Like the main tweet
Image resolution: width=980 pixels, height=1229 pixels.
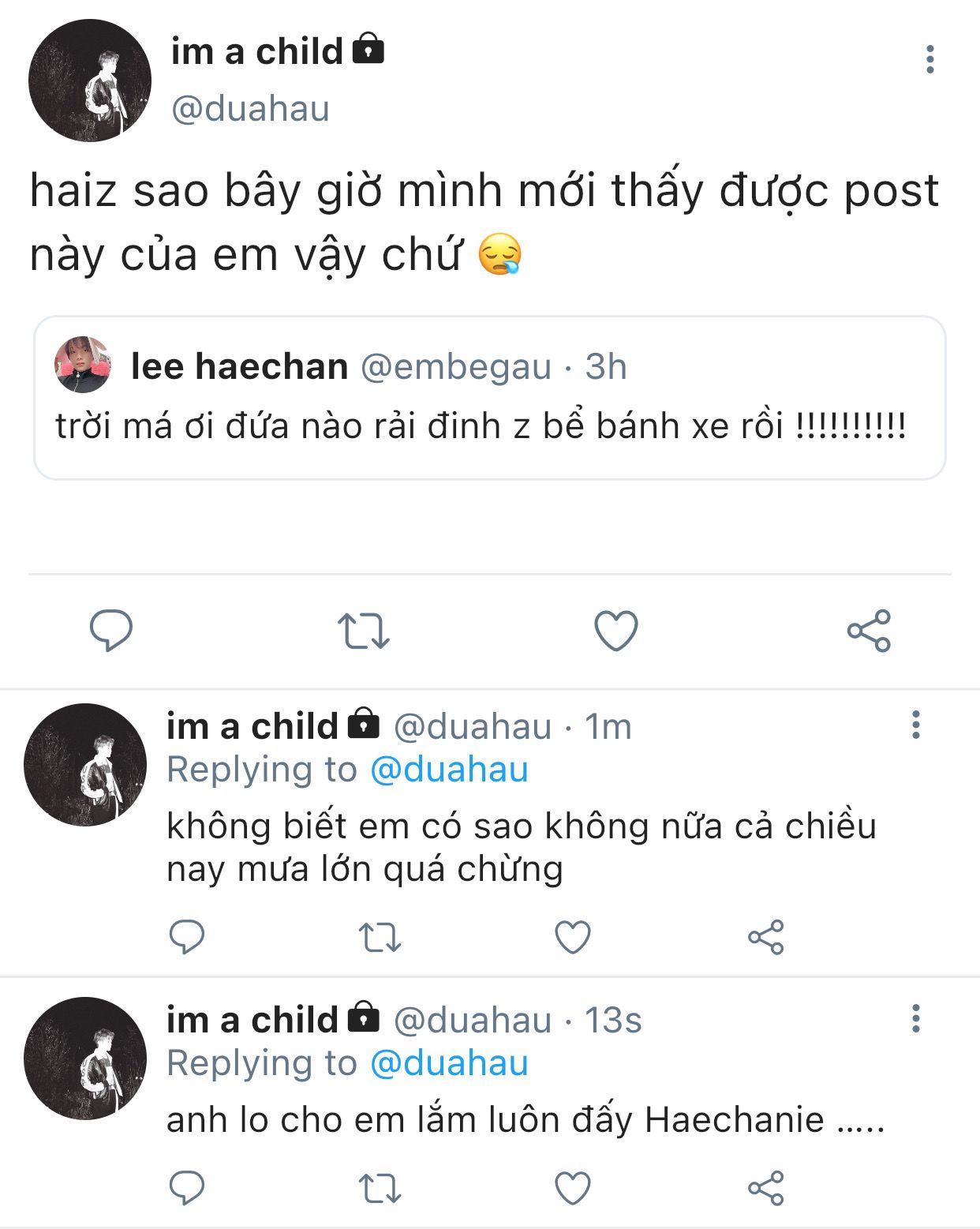(615, 631)
